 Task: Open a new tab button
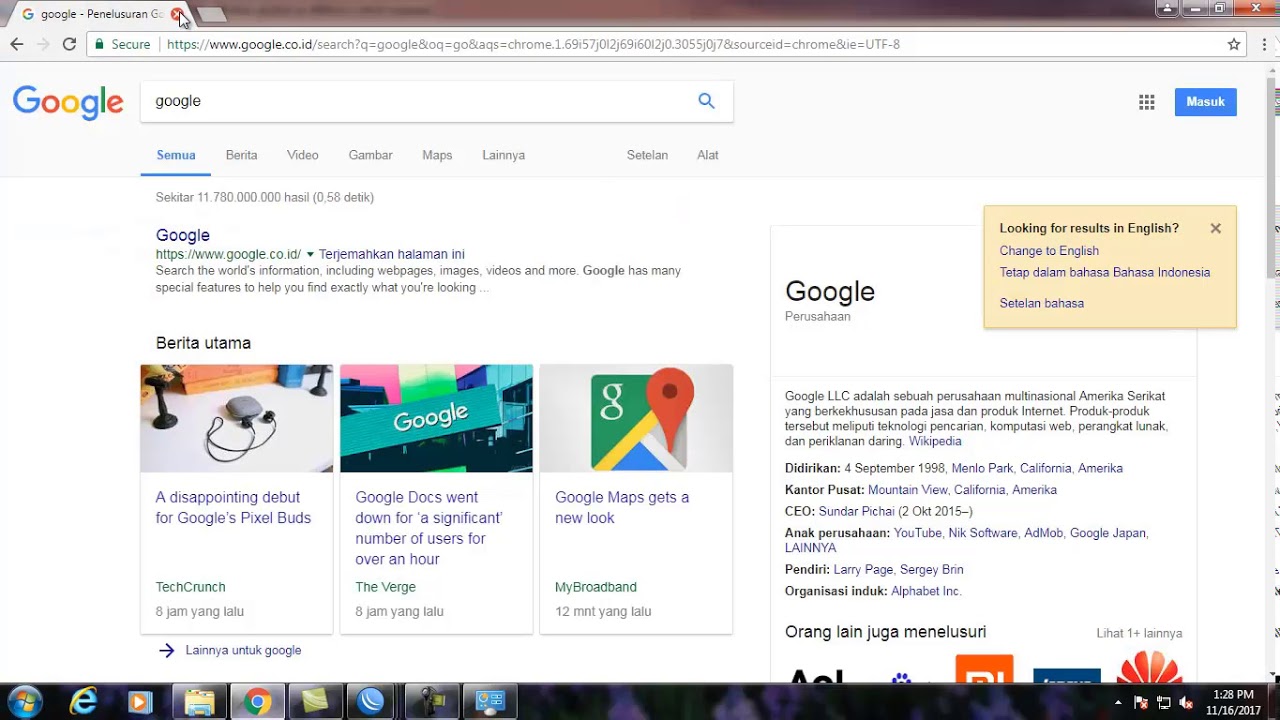tap(212, 14)
